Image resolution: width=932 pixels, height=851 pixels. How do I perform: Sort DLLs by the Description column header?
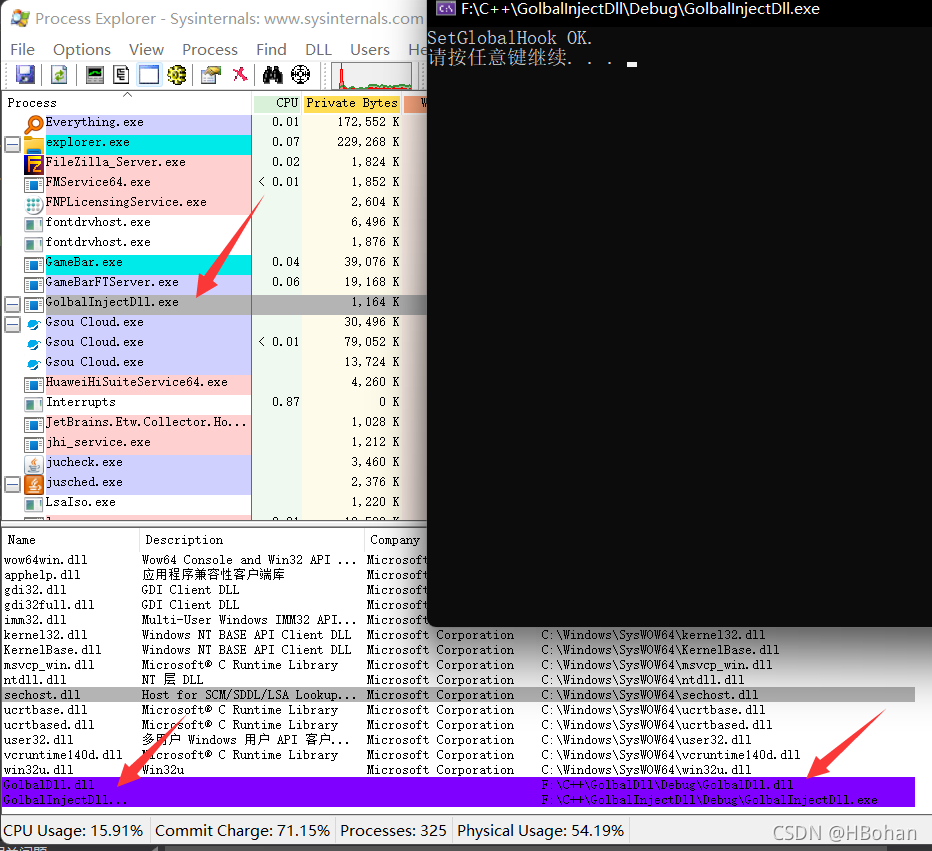[x=251, y=540]
